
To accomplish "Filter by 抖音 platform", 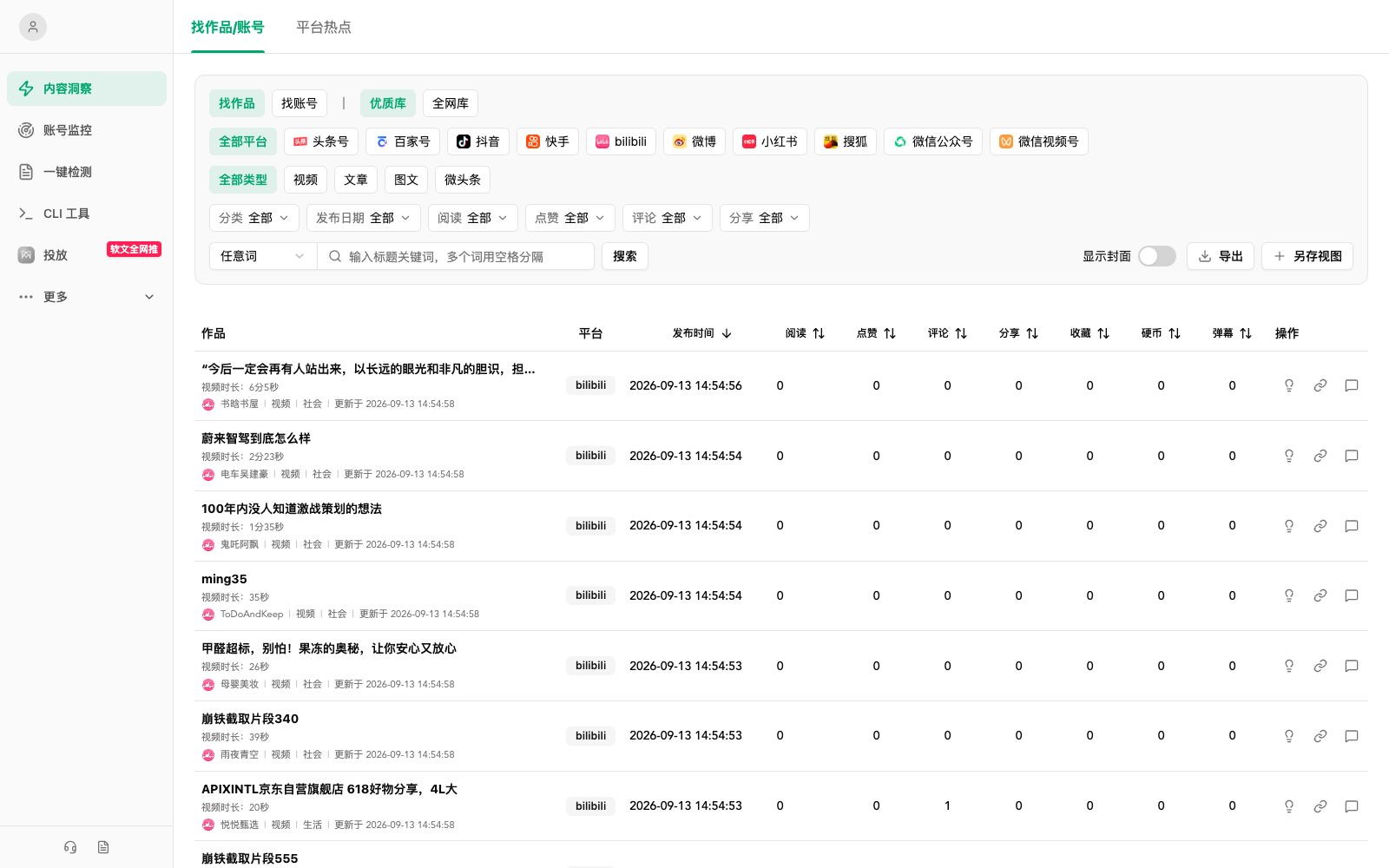I will [478, 141].
